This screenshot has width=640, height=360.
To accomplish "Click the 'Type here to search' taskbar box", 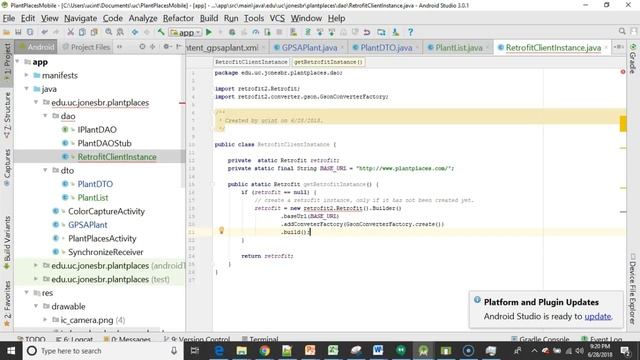I will [x=103, y=351].
